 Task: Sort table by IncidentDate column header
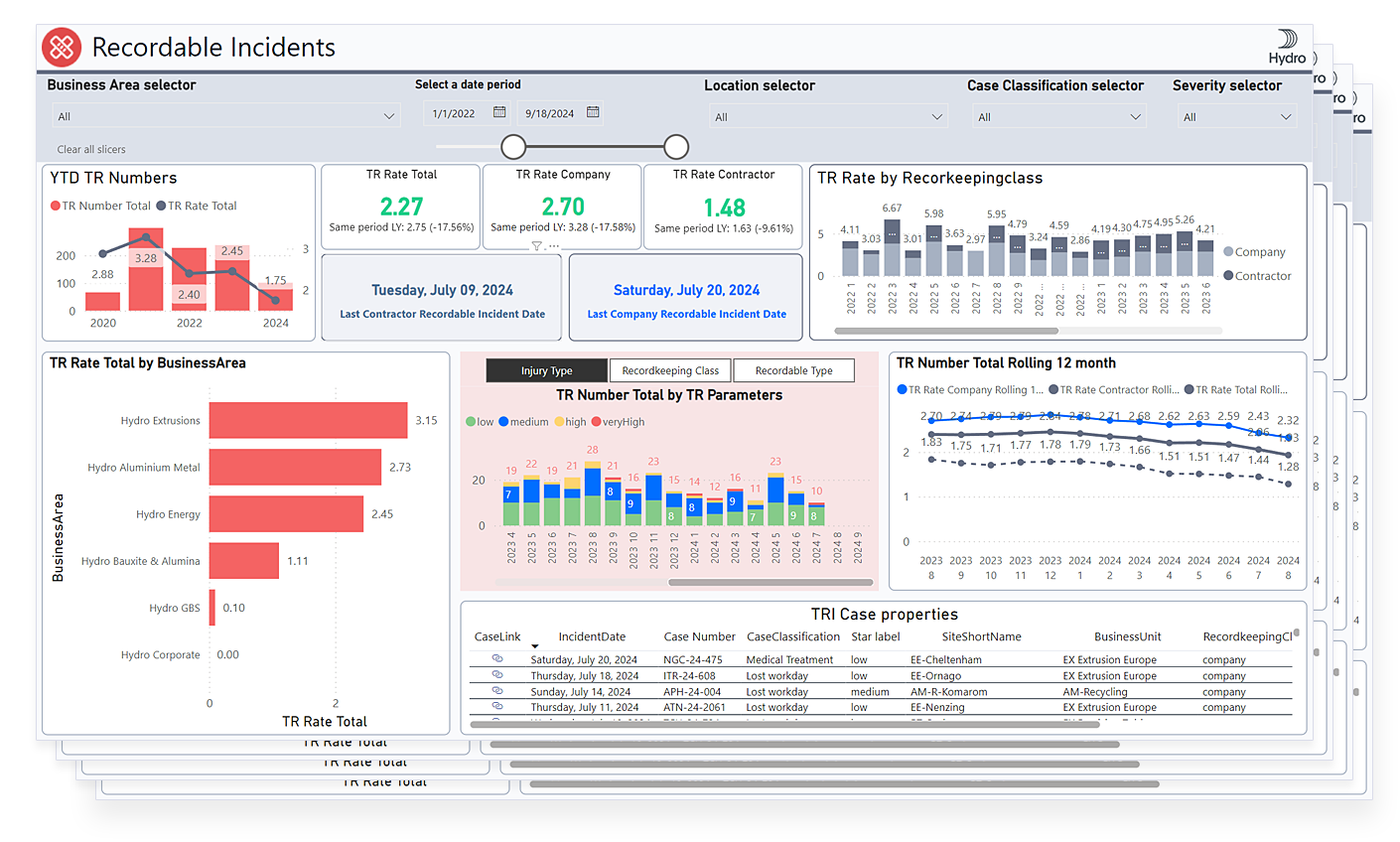pos(592,637)
